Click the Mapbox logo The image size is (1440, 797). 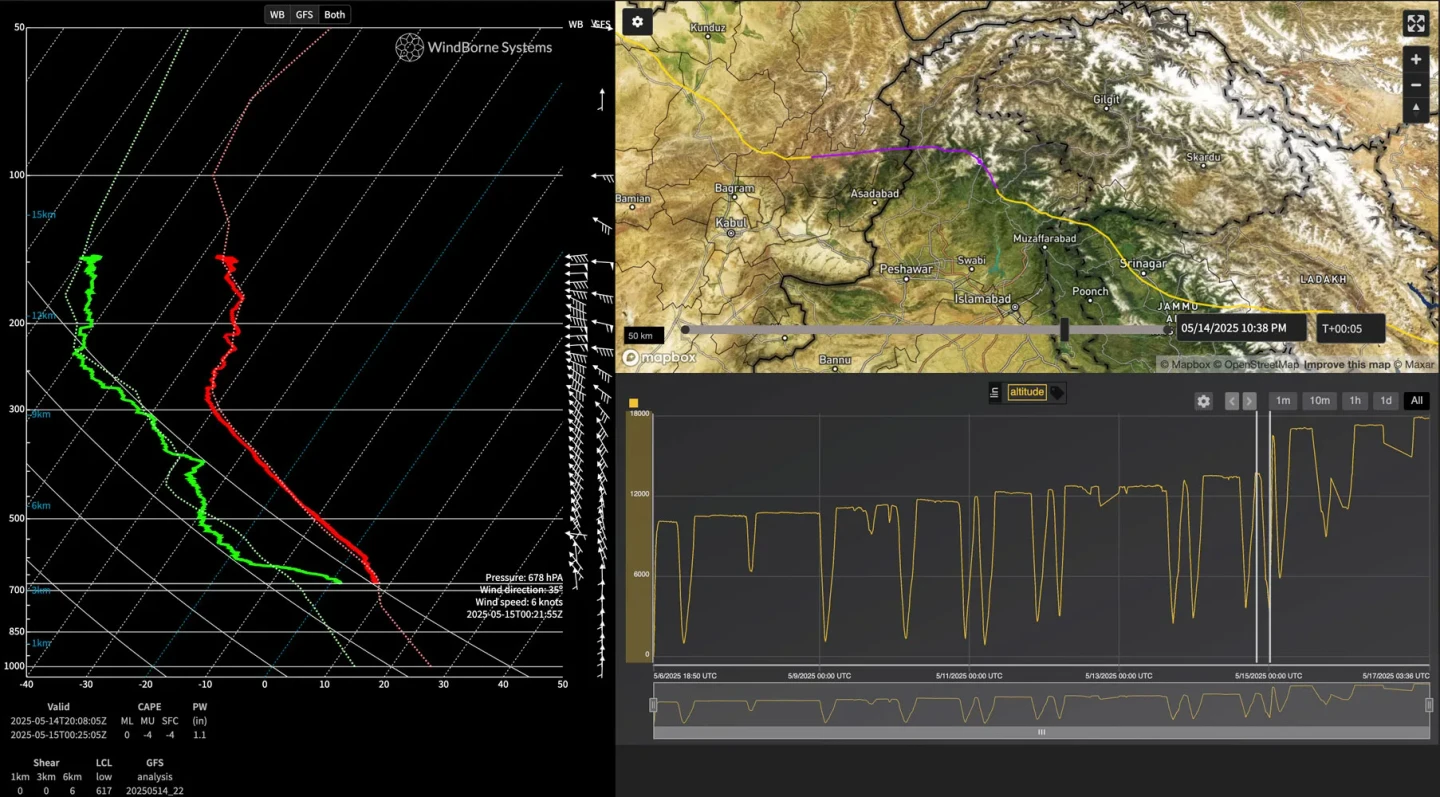point(660,357)
